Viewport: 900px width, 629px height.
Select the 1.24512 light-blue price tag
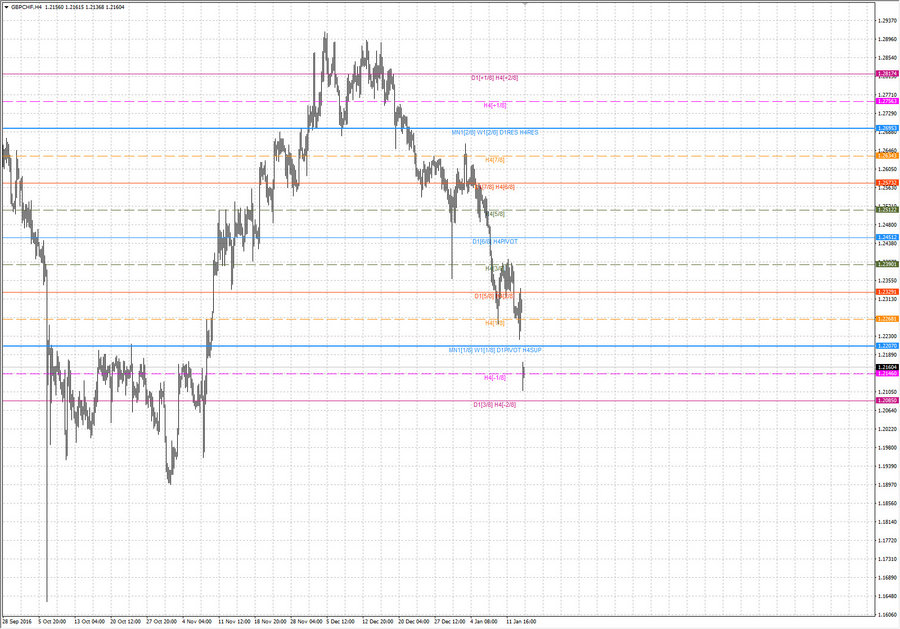(x=887, y=237)
